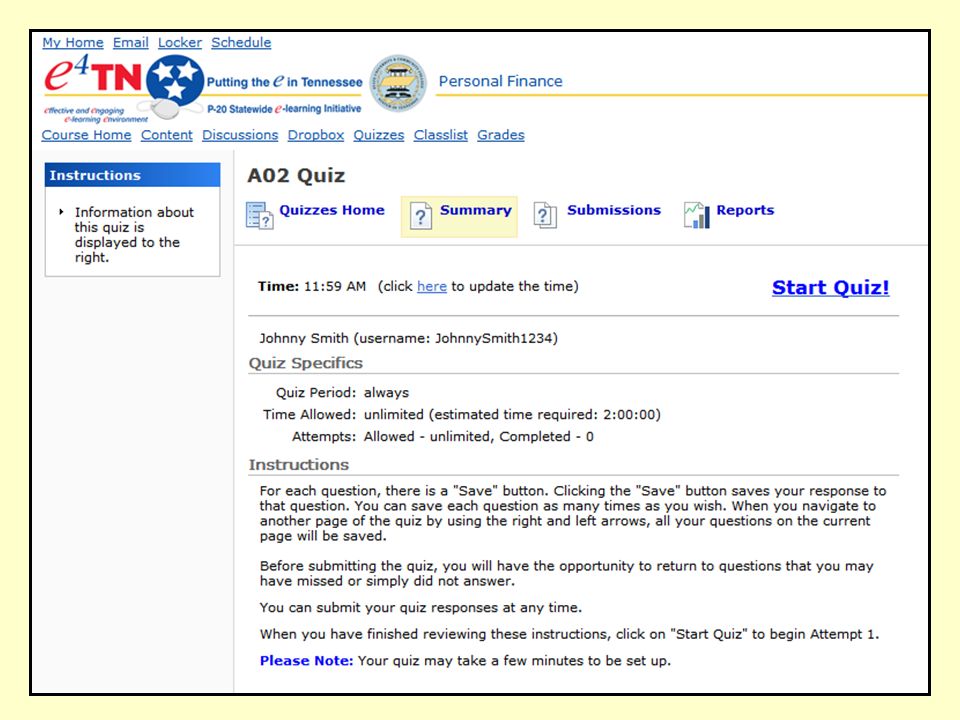Open the Email link
The height and width of the screenshot is (720, 960).
point(130,43)
